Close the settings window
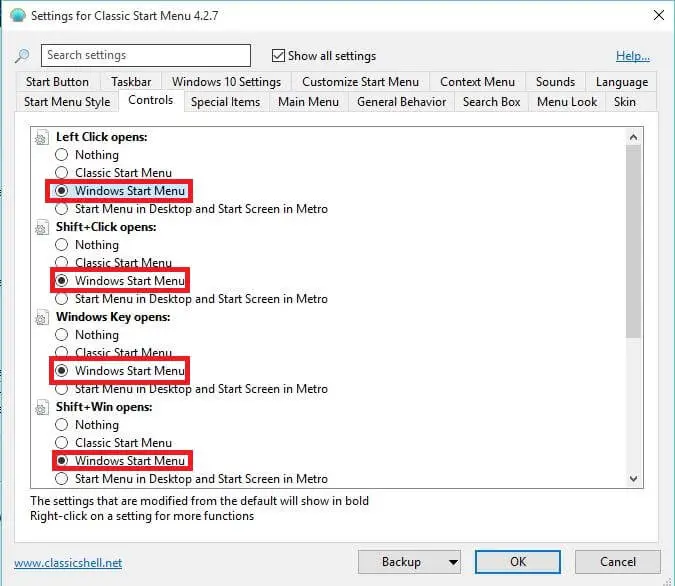 coord(659,16)
